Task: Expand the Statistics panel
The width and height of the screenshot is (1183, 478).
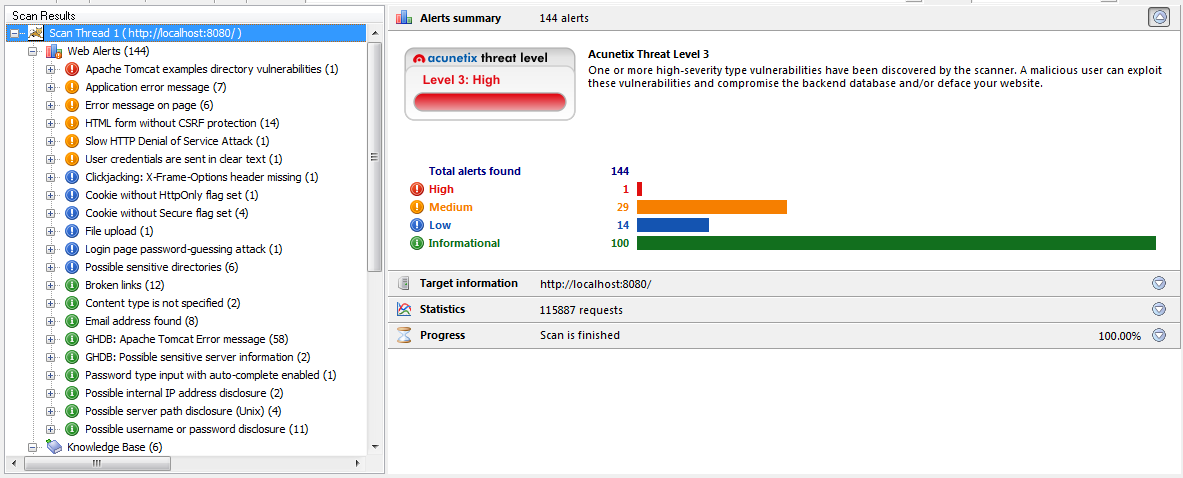Action: 1159,309
